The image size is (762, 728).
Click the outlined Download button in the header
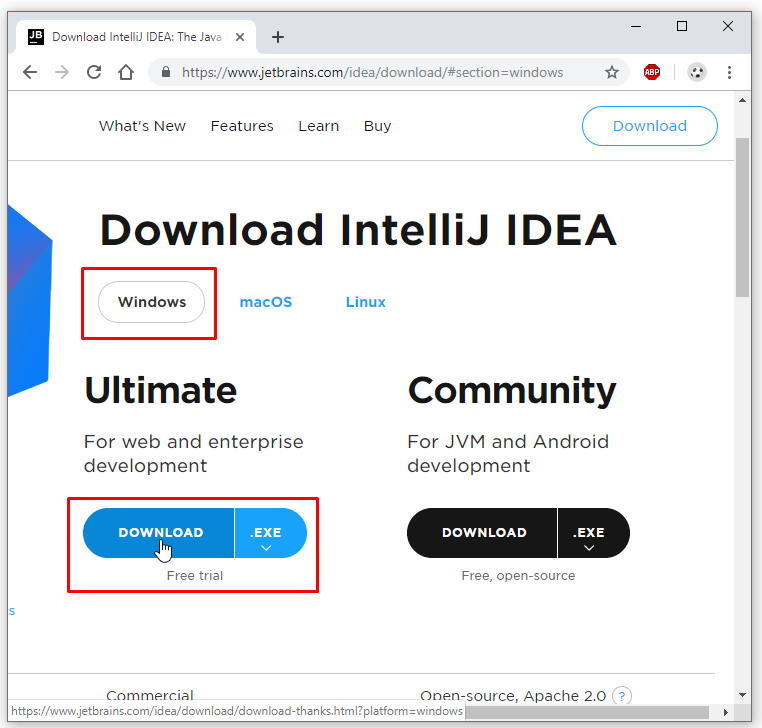(649, 126)
